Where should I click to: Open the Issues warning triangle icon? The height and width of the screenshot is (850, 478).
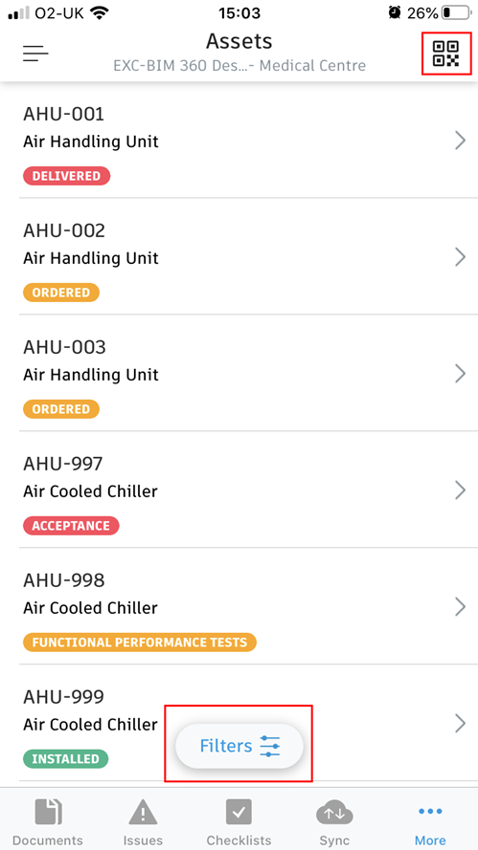click(143, 814)
